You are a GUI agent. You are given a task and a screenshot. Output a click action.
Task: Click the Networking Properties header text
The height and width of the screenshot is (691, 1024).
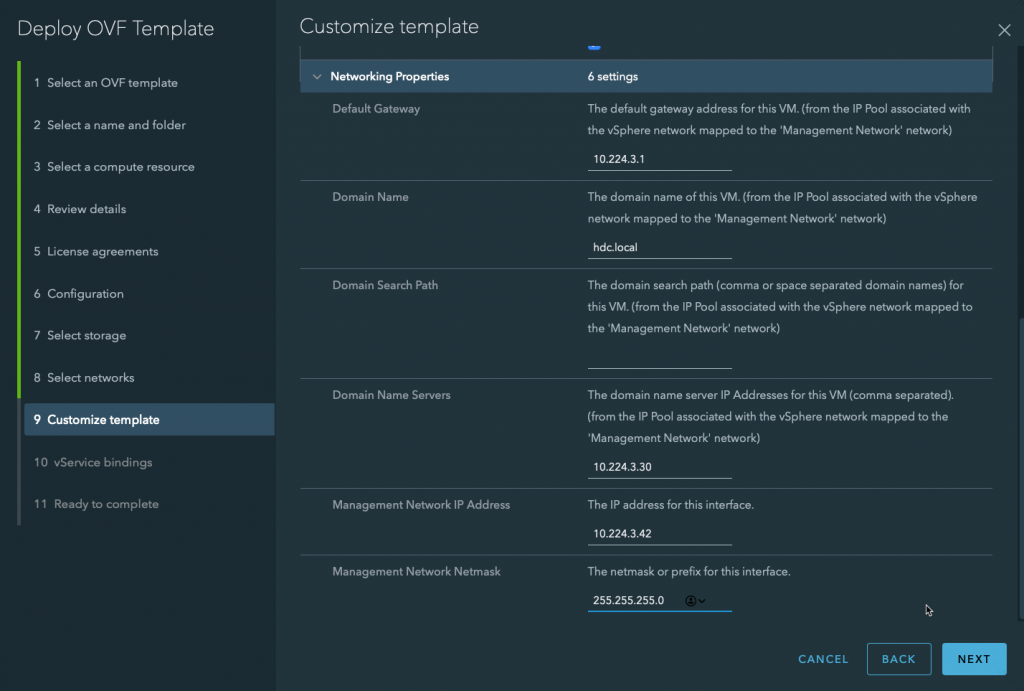(x=389, y=76)
